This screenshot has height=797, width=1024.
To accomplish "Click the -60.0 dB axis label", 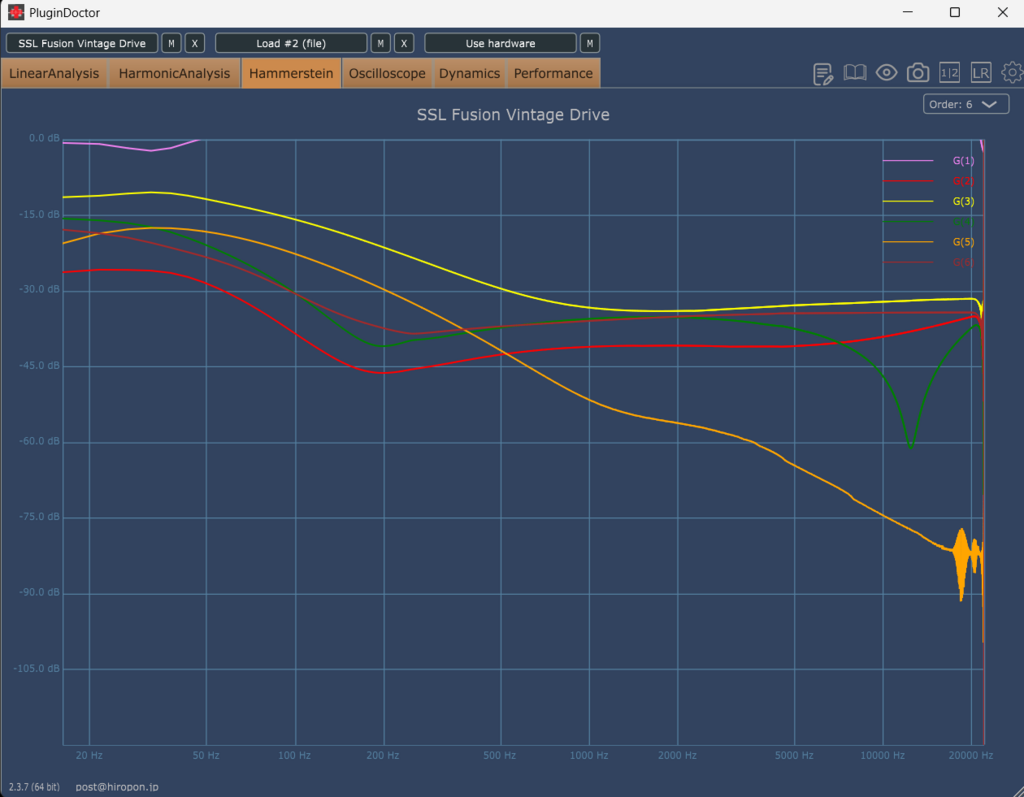I will coord(39,441).
